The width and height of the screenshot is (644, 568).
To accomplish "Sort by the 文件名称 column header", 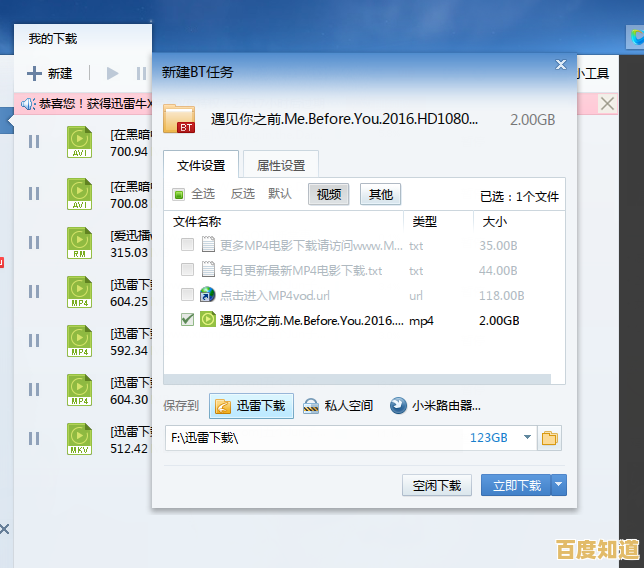I will (197, 222).
